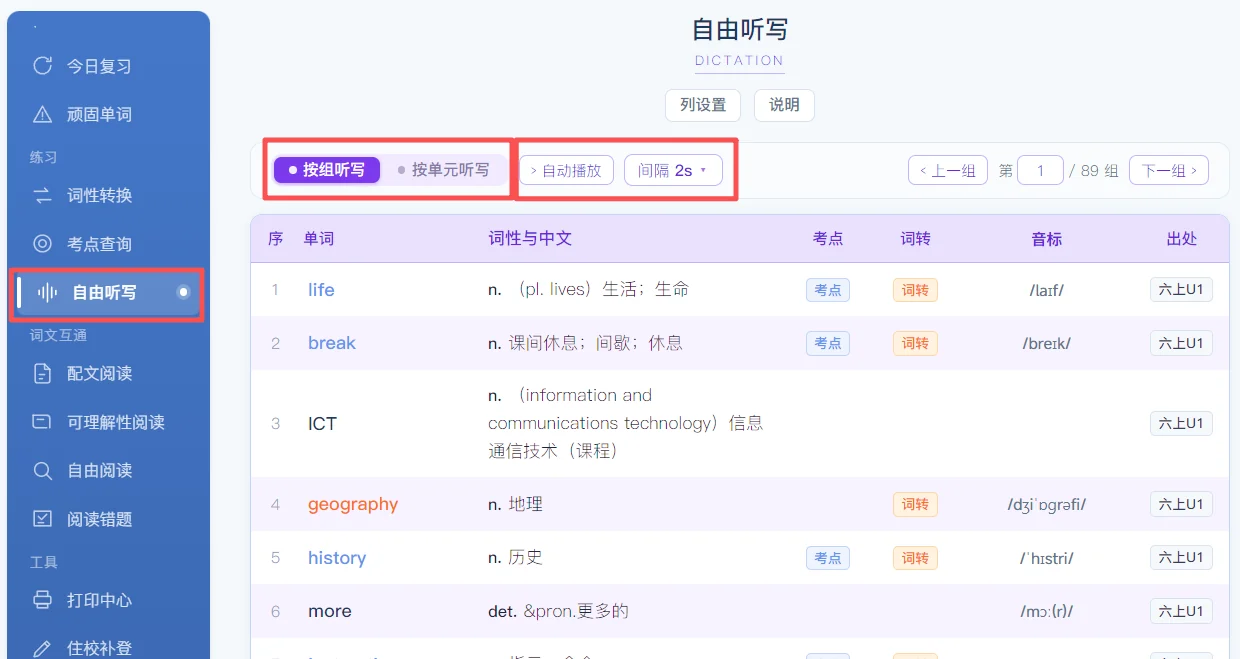
Task: Click 六上U1 source tag for life
Action: click(x=1181, y=290)
